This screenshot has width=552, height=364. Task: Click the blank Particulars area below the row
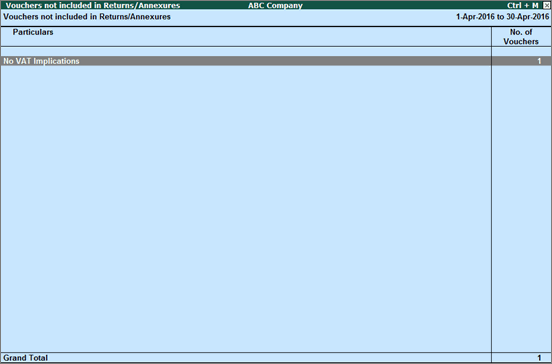[246, 208]
